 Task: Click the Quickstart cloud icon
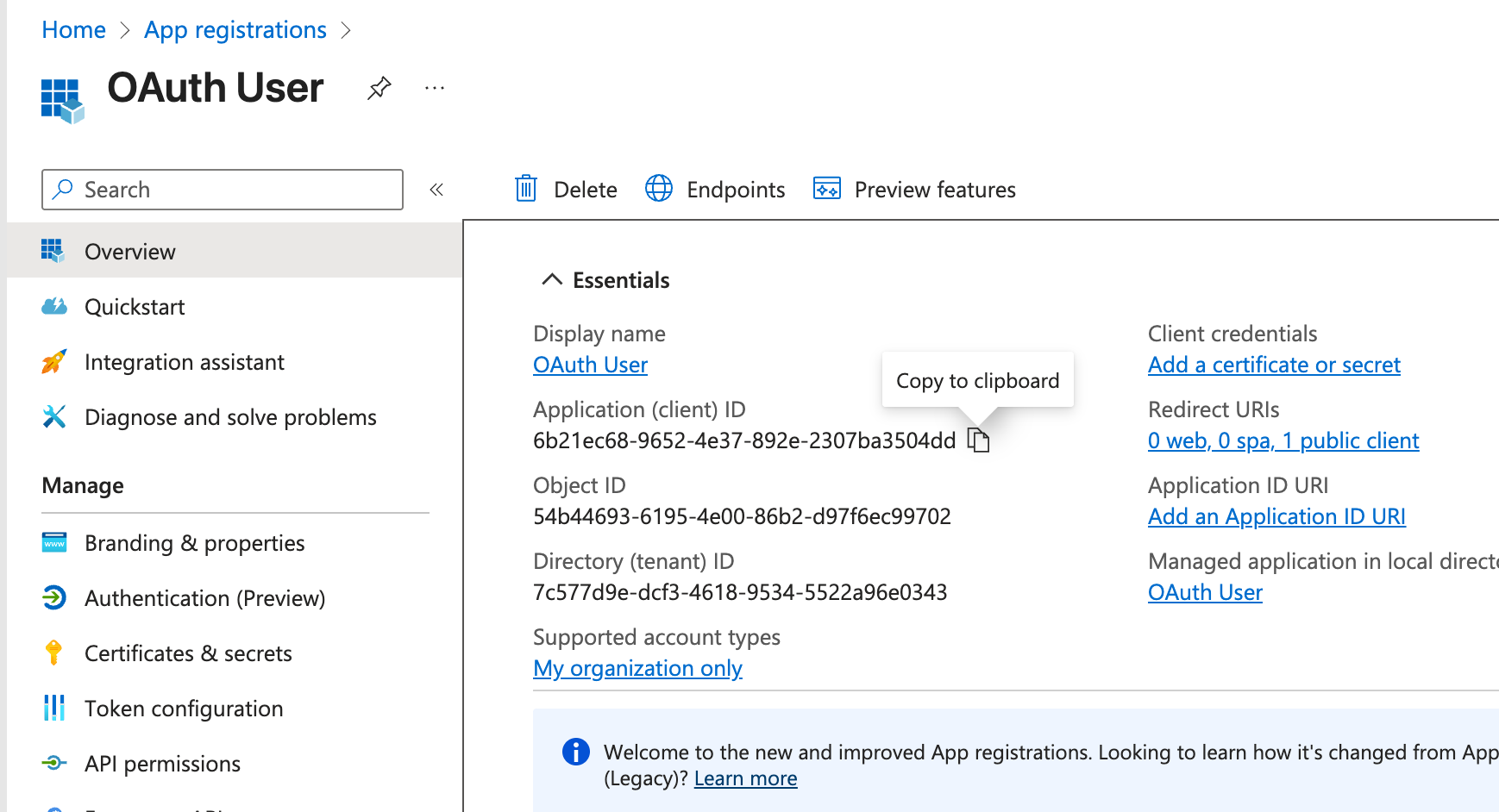pos(54,306)
